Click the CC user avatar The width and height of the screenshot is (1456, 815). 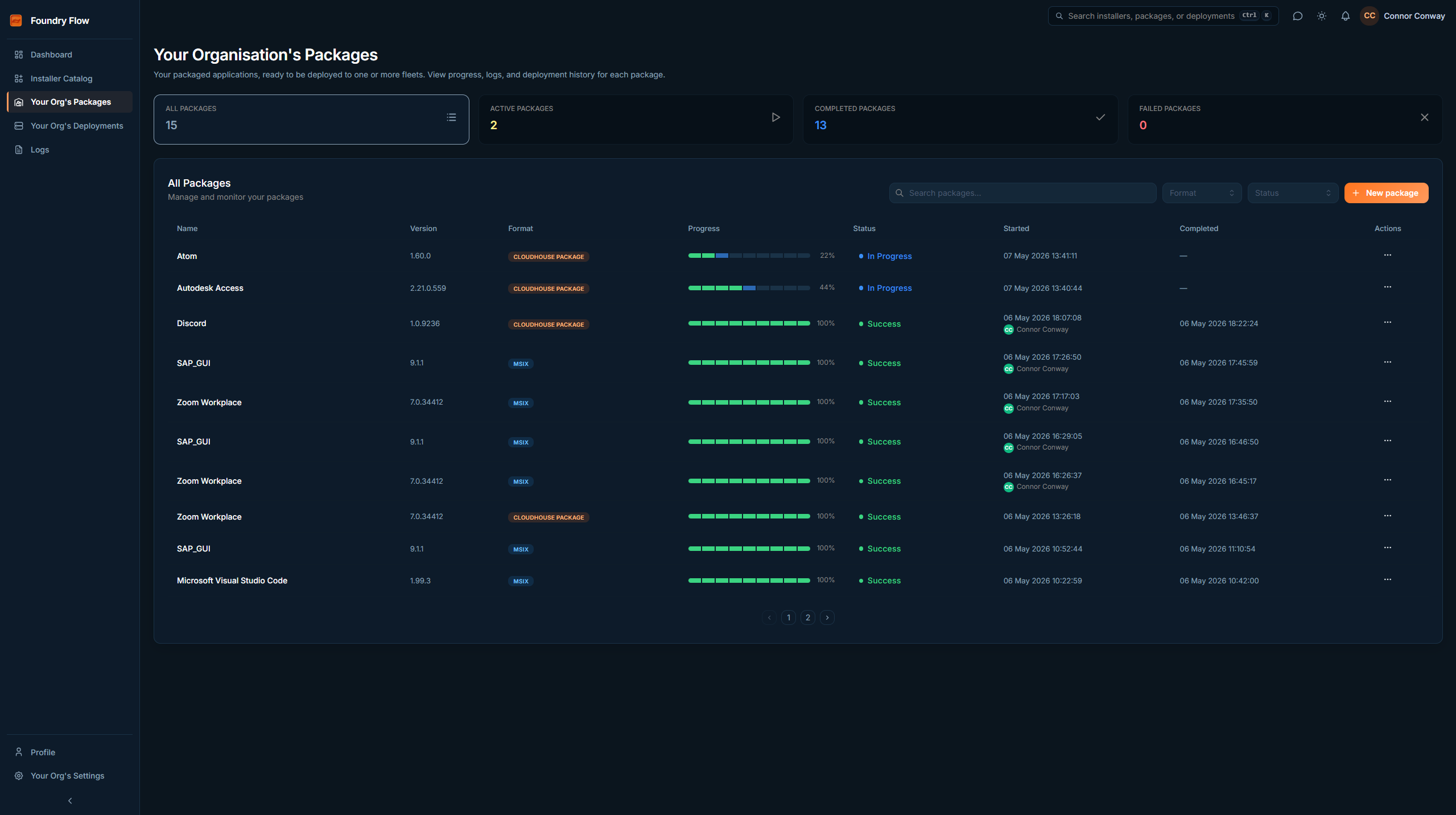click(x=1370, y=16)
